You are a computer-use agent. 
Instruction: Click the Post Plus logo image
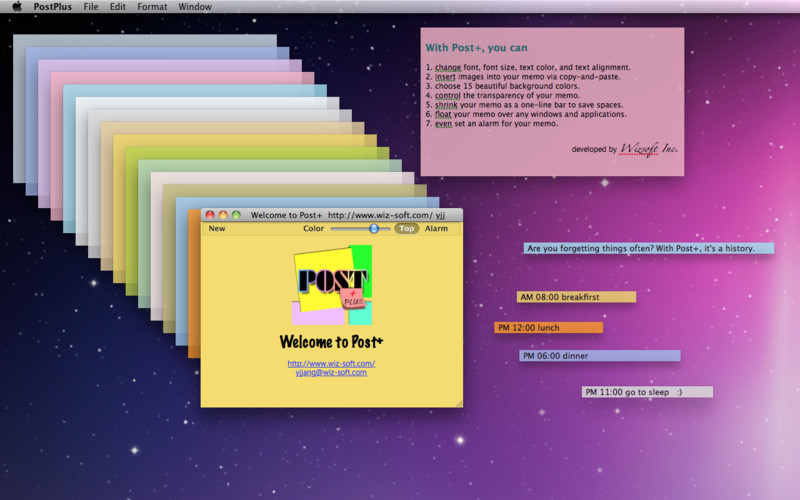click(x=332, y=285)
